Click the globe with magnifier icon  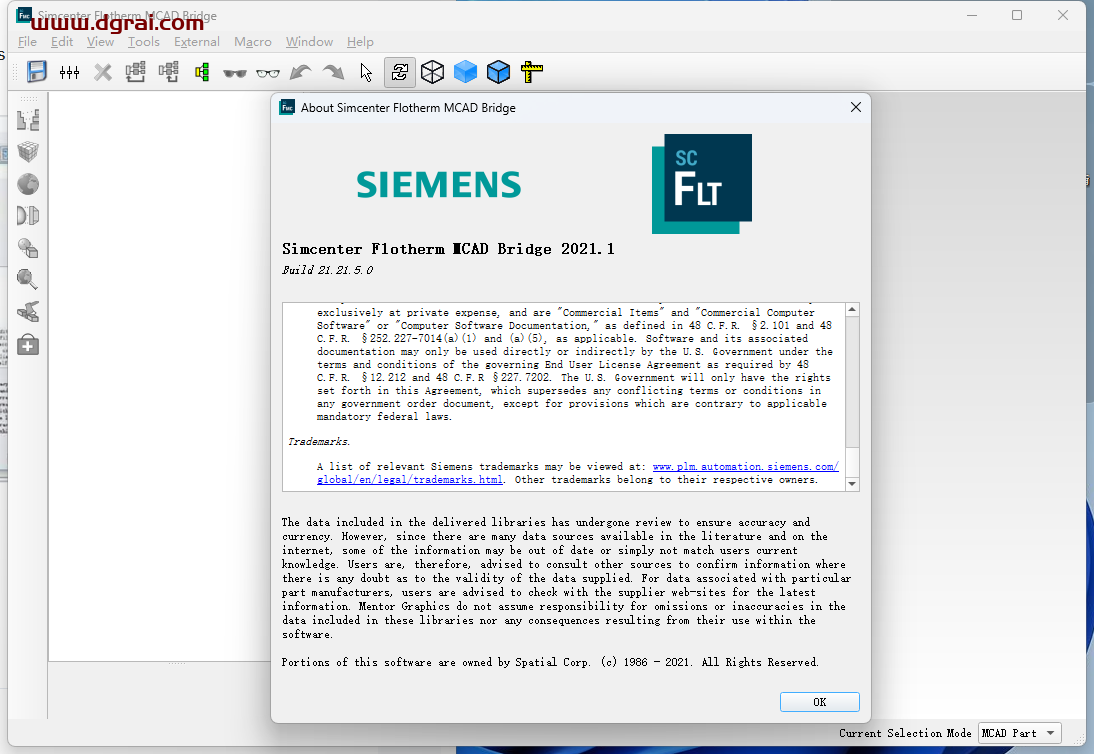[x=28, y=280]
